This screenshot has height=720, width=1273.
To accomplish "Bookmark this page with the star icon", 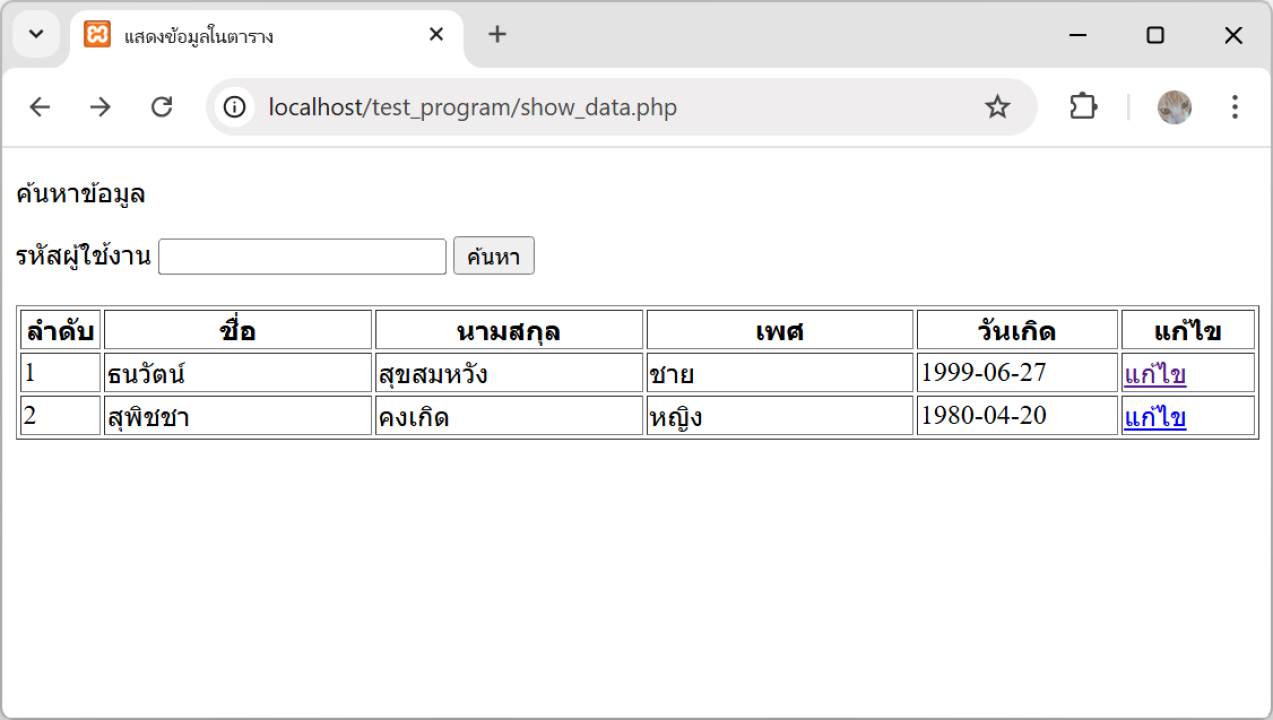I will (x=997, y=107).
